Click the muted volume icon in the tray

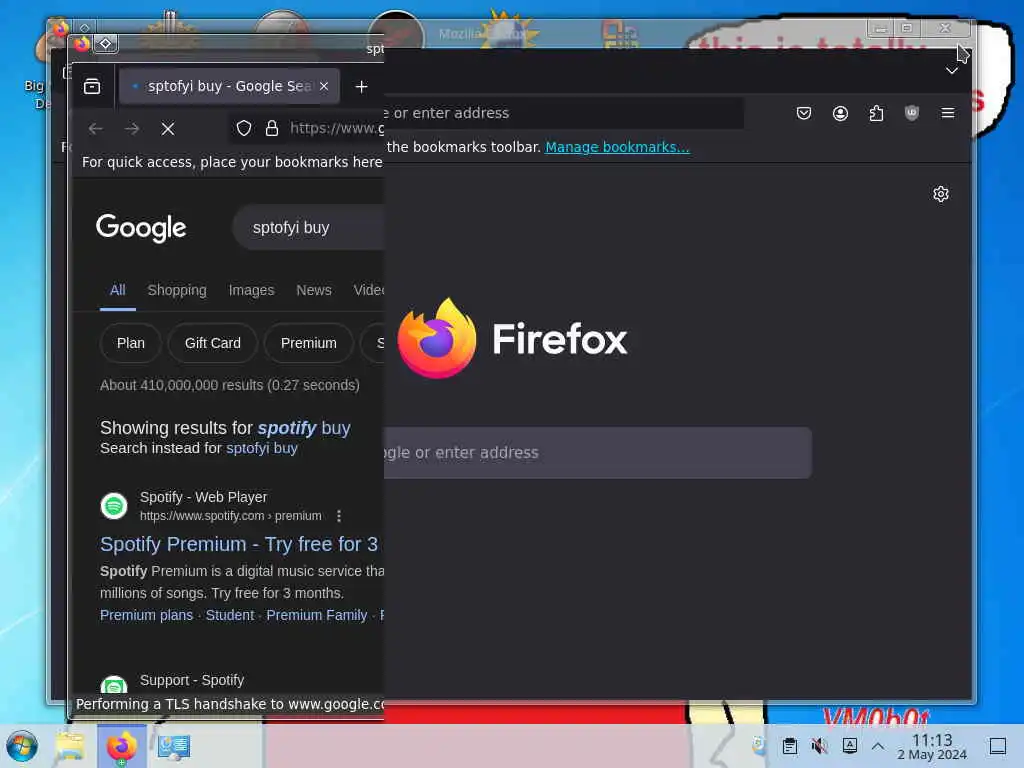(x=819, y=746)
